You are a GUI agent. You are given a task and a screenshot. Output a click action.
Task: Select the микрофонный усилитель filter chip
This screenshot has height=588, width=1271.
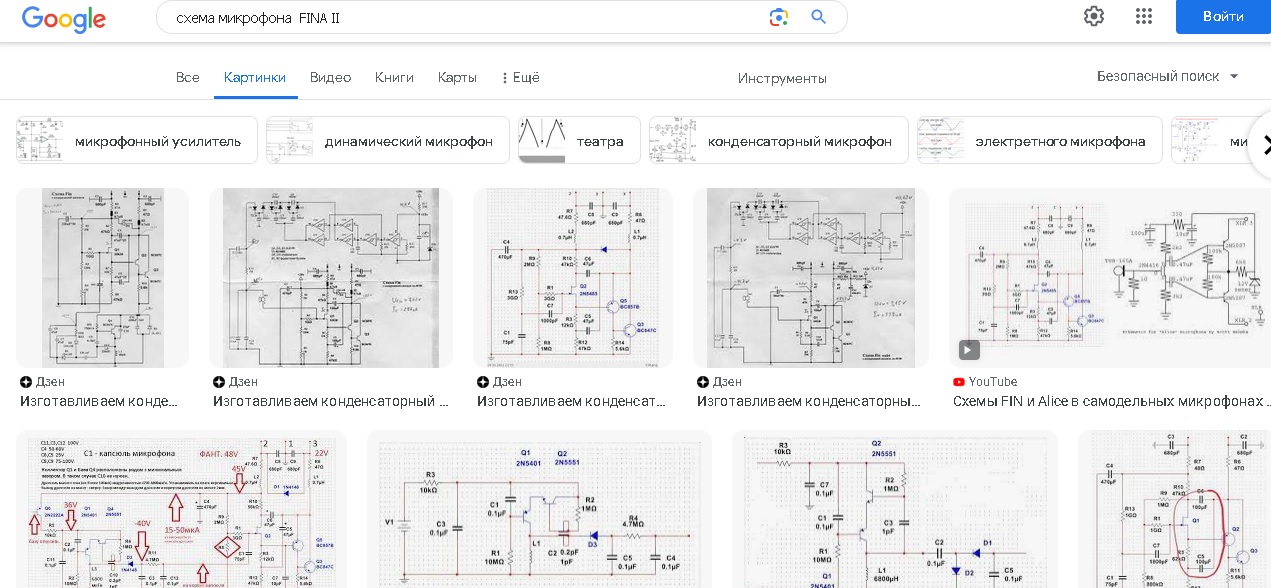(137, 141)
